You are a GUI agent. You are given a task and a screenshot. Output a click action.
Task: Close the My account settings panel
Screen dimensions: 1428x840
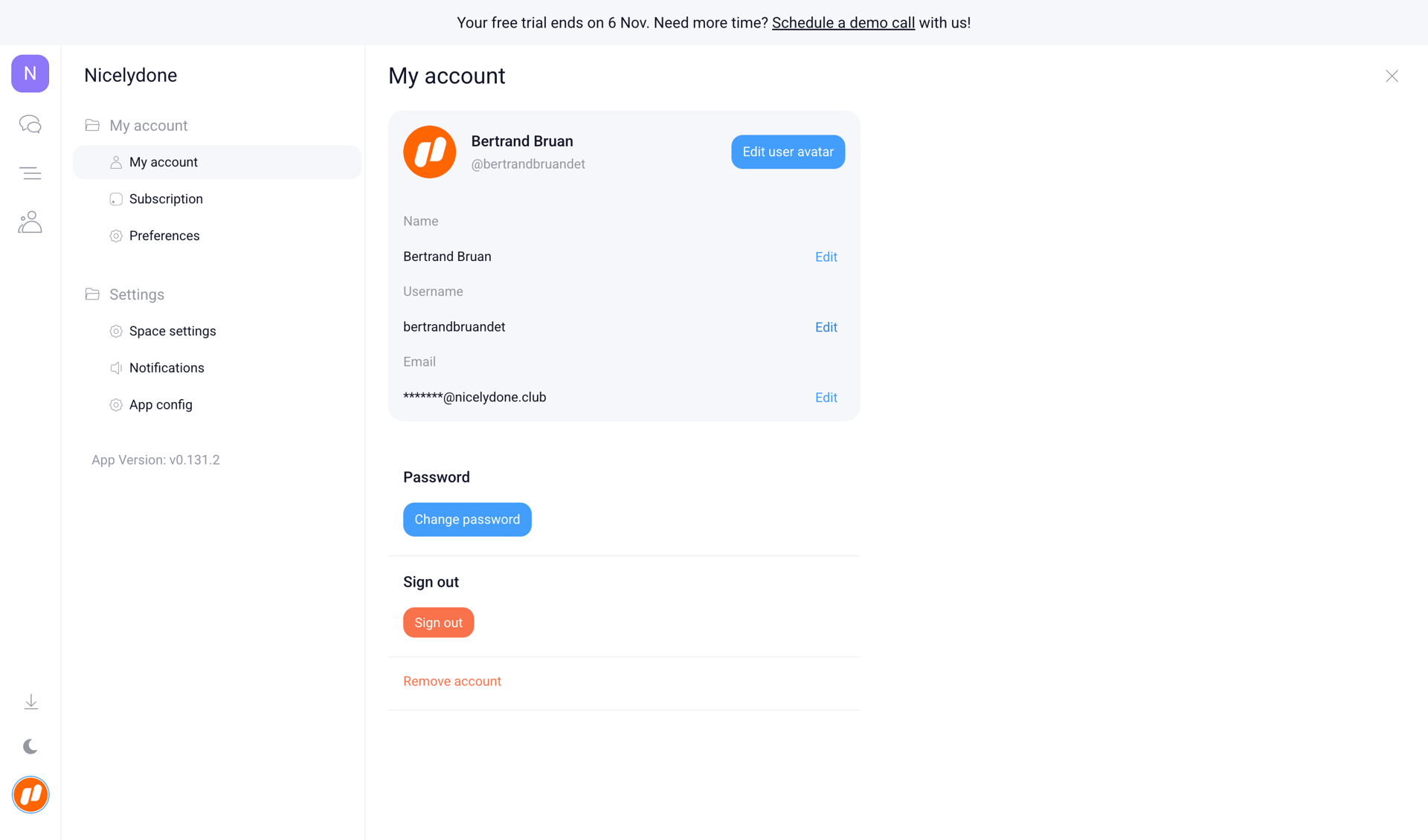(x=1392, y=76)
